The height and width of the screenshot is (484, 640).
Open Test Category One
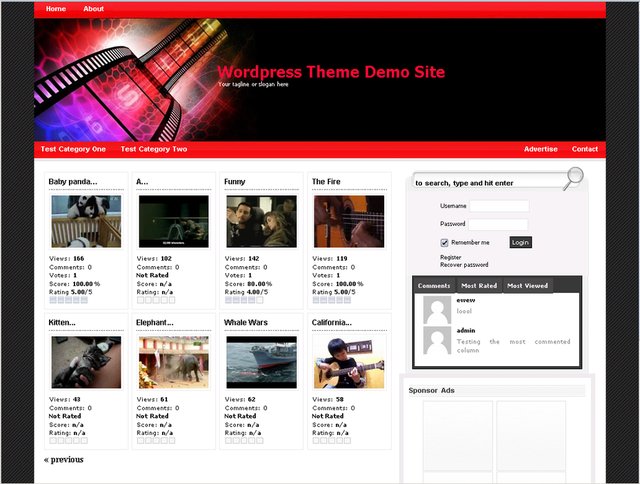pyautogui.click(x=73, y=149)
